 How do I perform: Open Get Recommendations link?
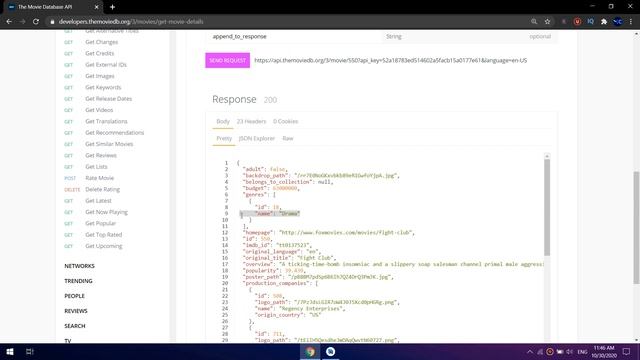point(114,133)
